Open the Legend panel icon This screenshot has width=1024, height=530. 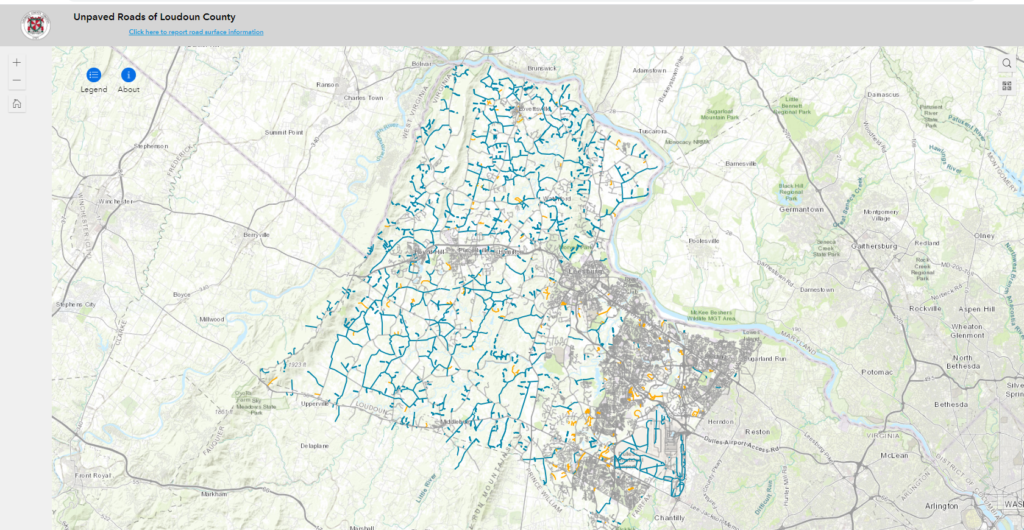[x=93, y=75]
